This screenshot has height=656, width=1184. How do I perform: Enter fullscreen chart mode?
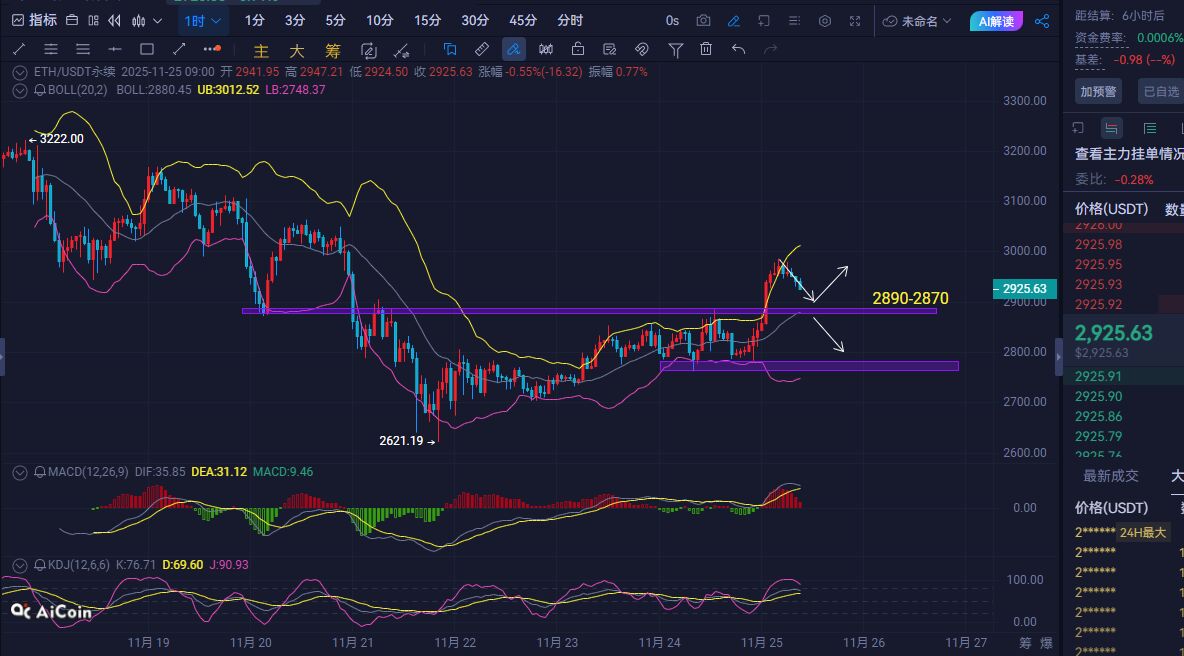[855, 21]
